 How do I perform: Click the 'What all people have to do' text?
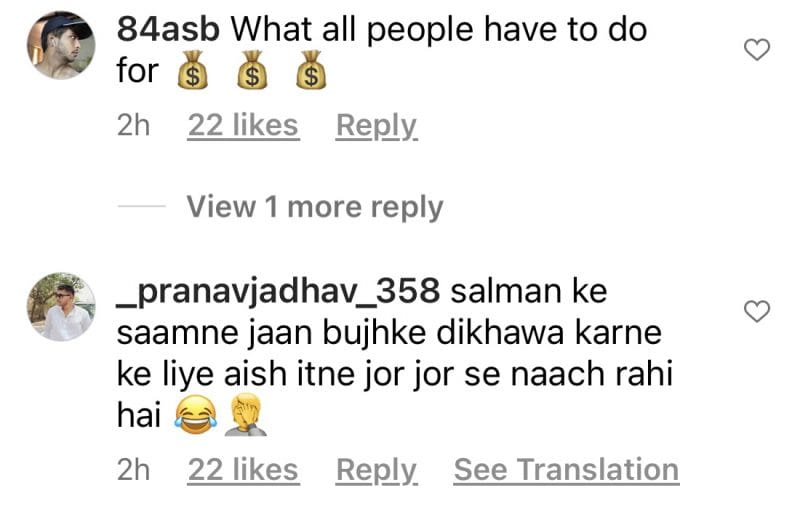click(x=439, y=31)
